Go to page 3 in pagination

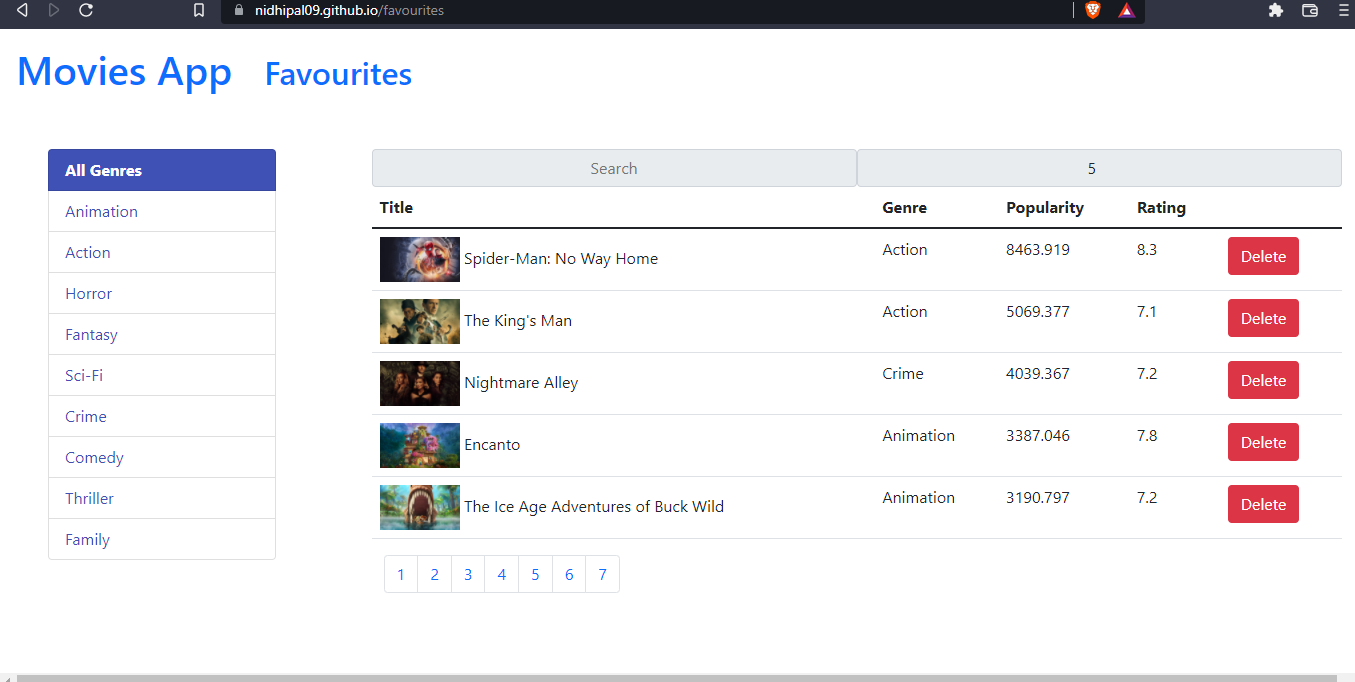pos(468,575)
